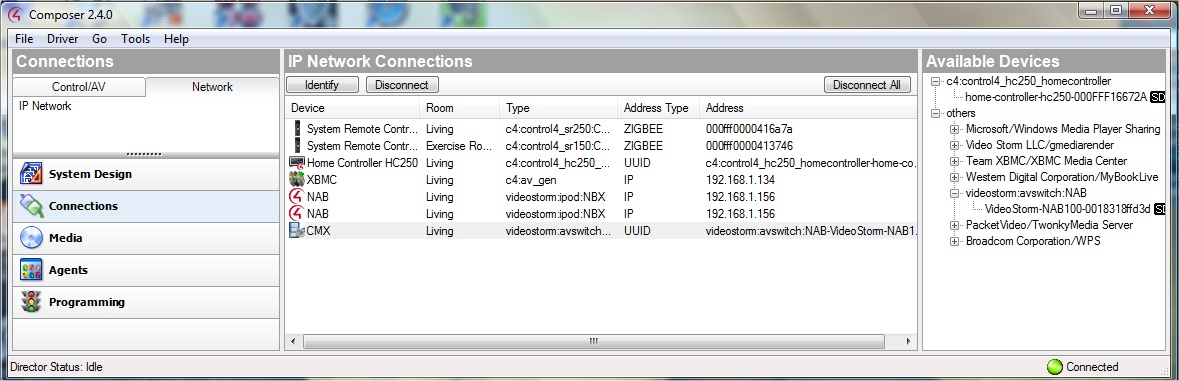Open the Help menu
This screenshot has height=381, width=1179.
(176, 39)
